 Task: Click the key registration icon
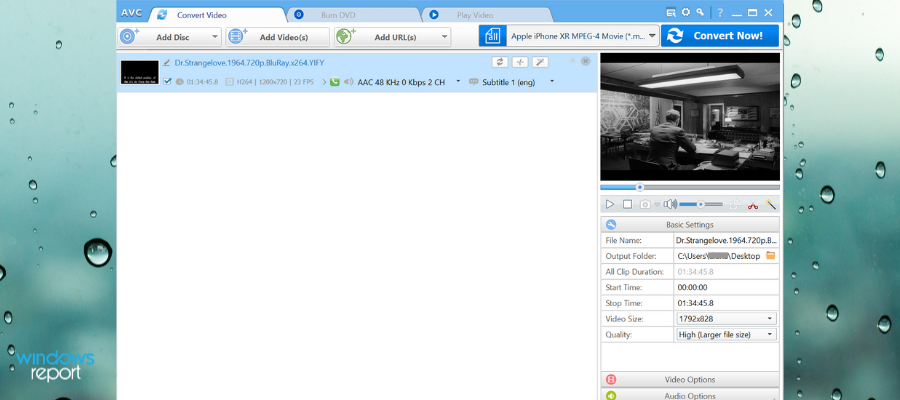pos(700,13)
